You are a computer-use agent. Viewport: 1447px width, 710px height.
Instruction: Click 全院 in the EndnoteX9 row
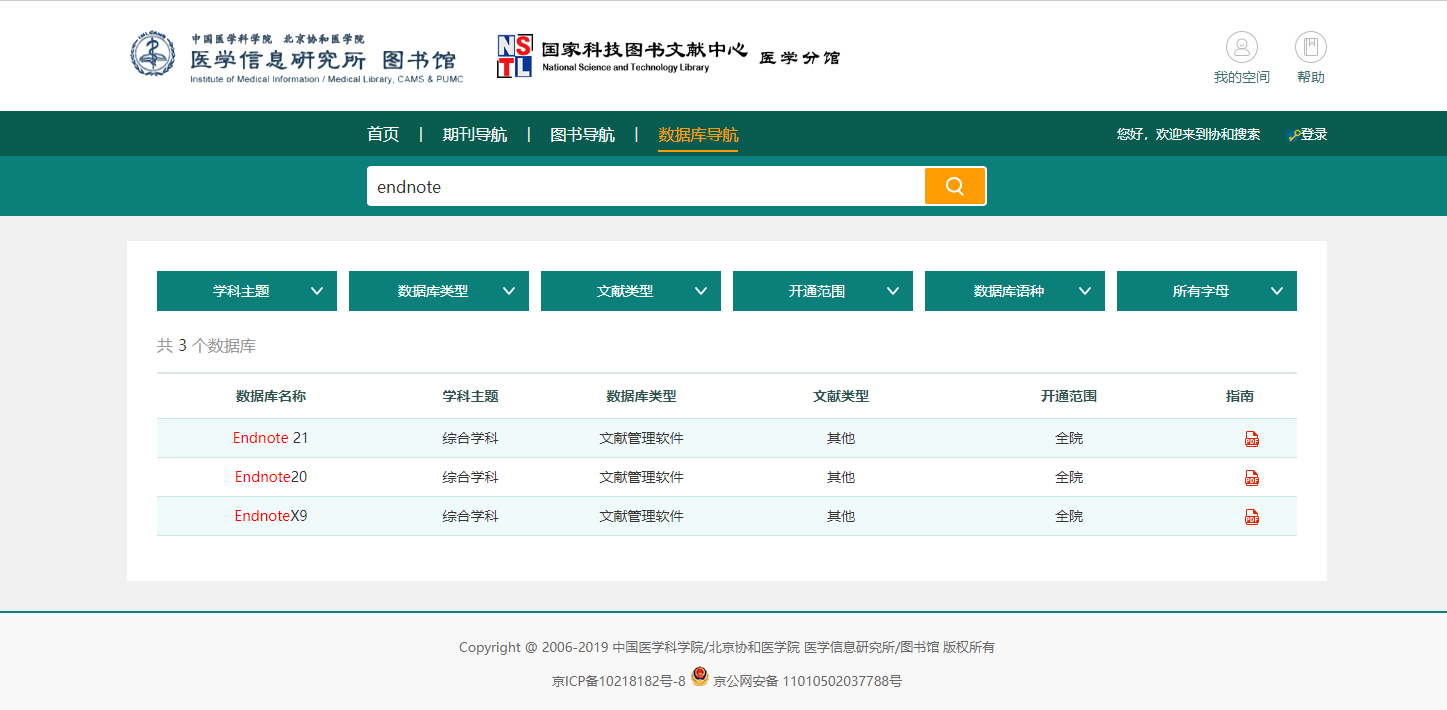pyautogui.click(x=1069, y=516)
